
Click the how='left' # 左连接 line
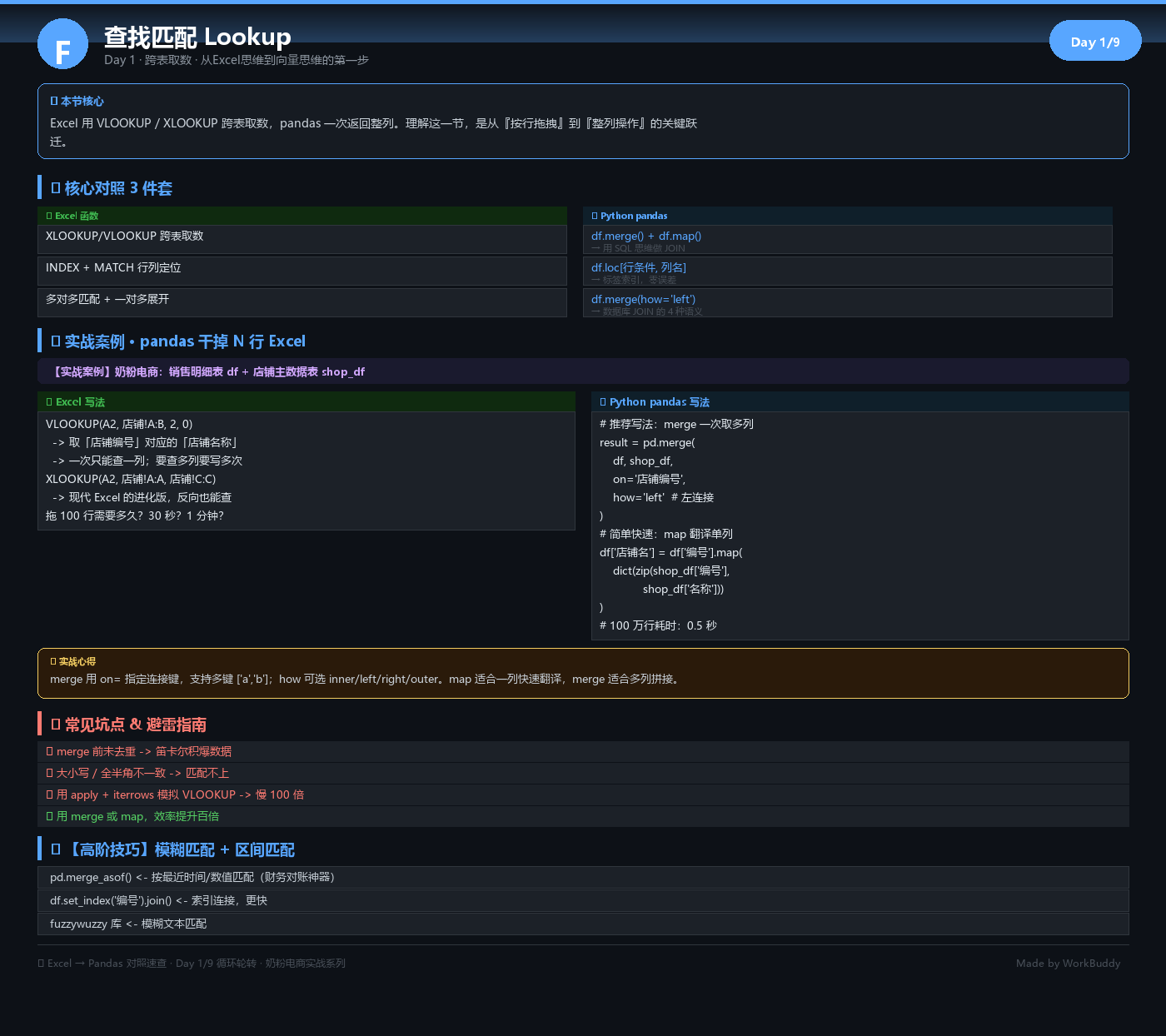[664, 497]
